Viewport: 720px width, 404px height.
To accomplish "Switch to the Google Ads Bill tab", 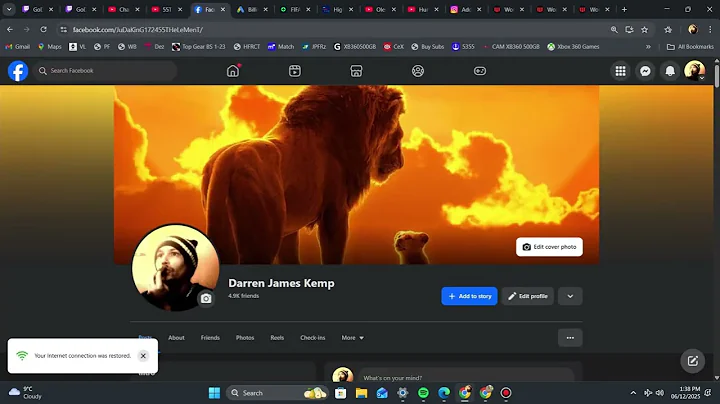I will point(252,9).
